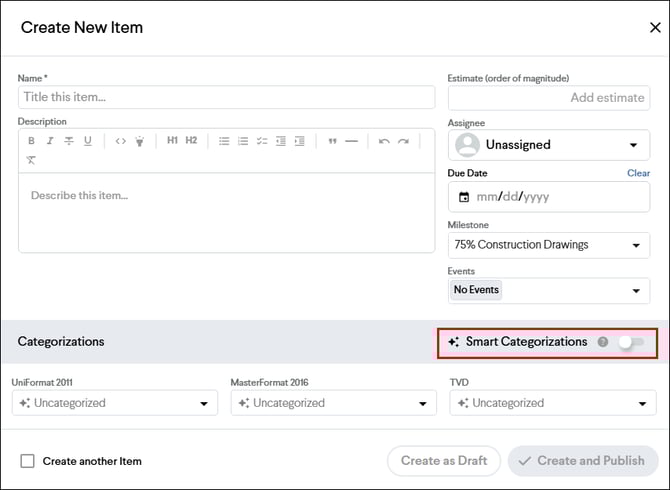Image resolution: width=670 pixels, height=490 pixels.
Task: Apply bold formatting in description toolbar
Action: (x=31, y=141)
